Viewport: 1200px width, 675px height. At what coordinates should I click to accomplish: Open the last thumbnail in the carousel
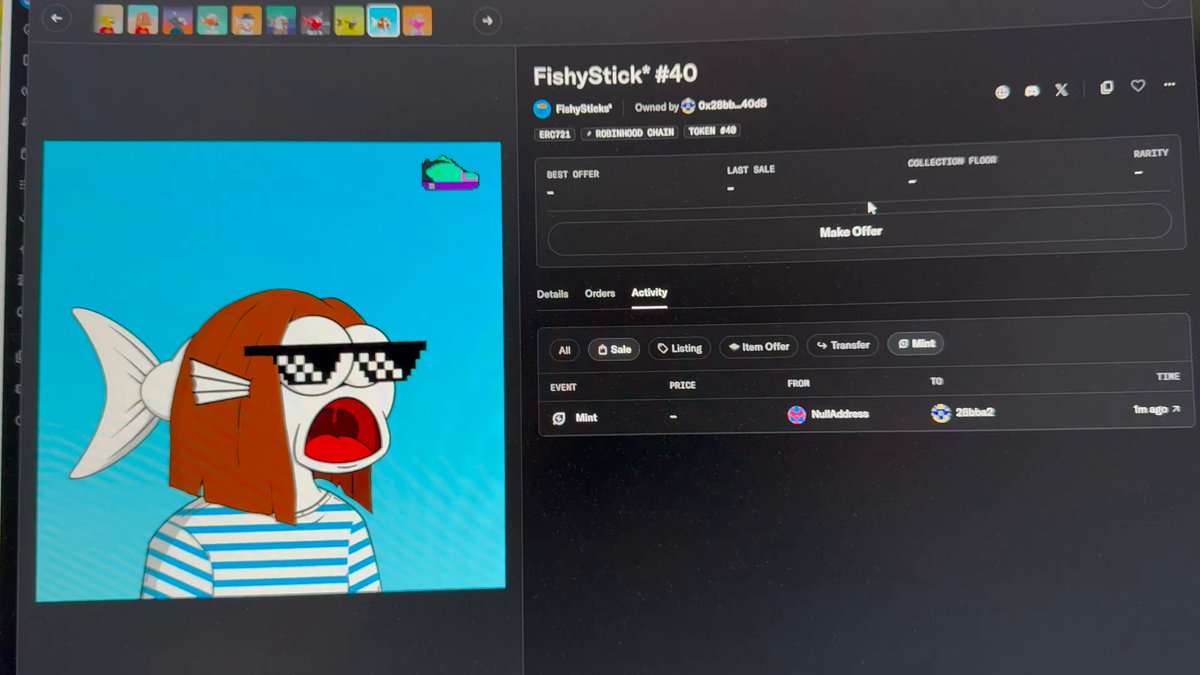tap(417, 21)
